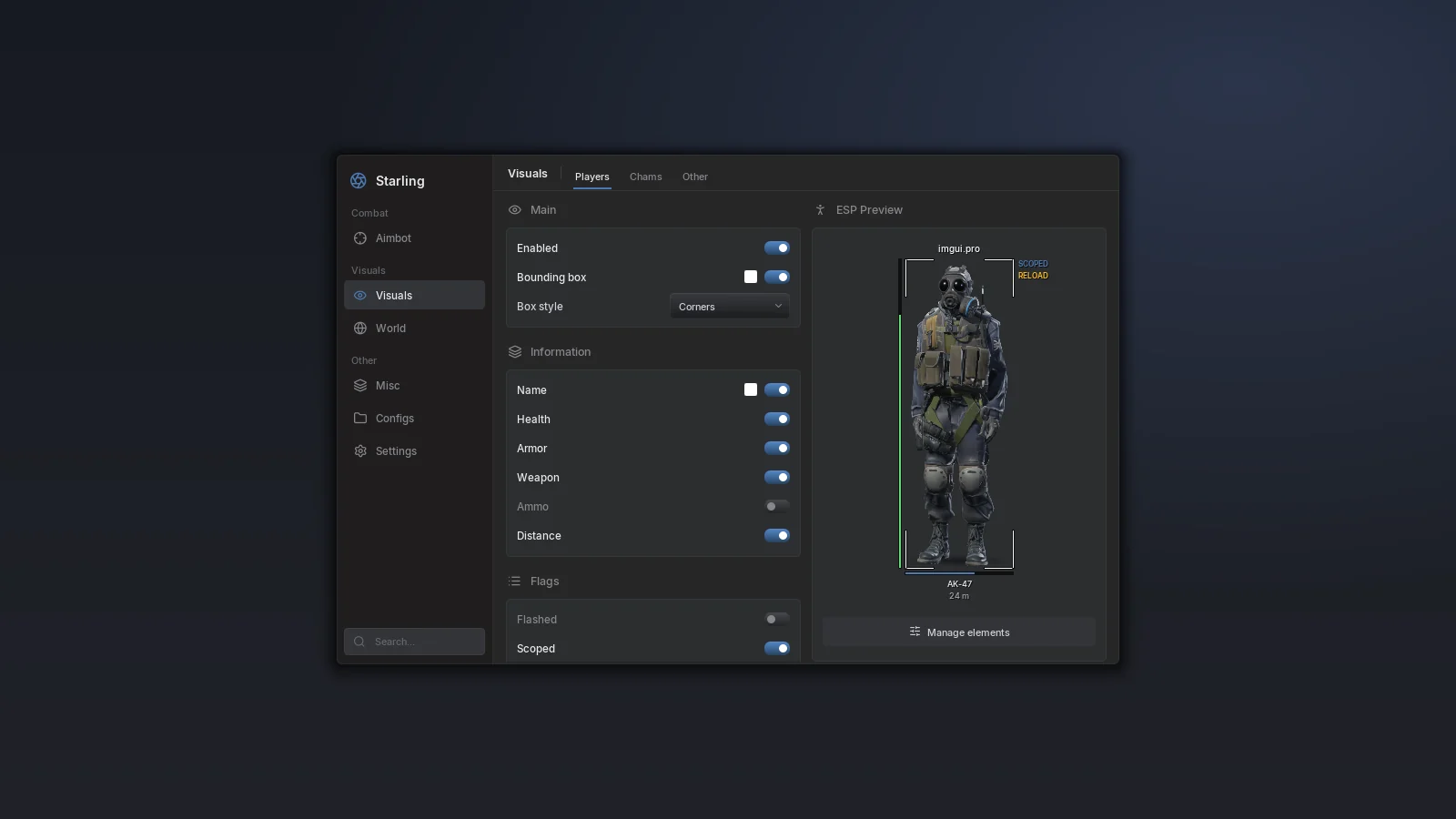Viewport: 1456px width, 819px height.
Task: Turn off the Health toggle
Action: coord(777,420)
